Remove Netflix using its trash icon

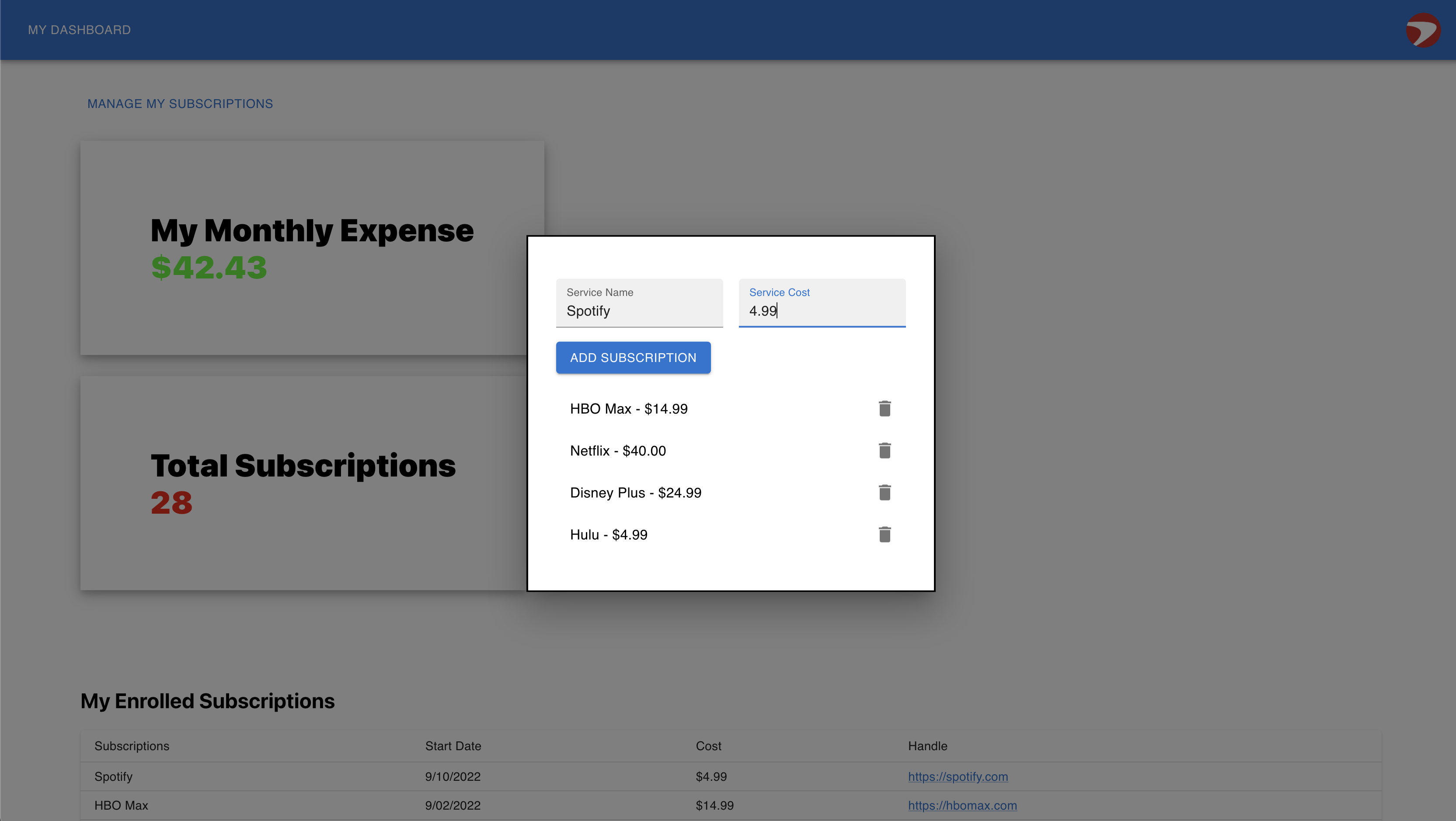[885, 450]
